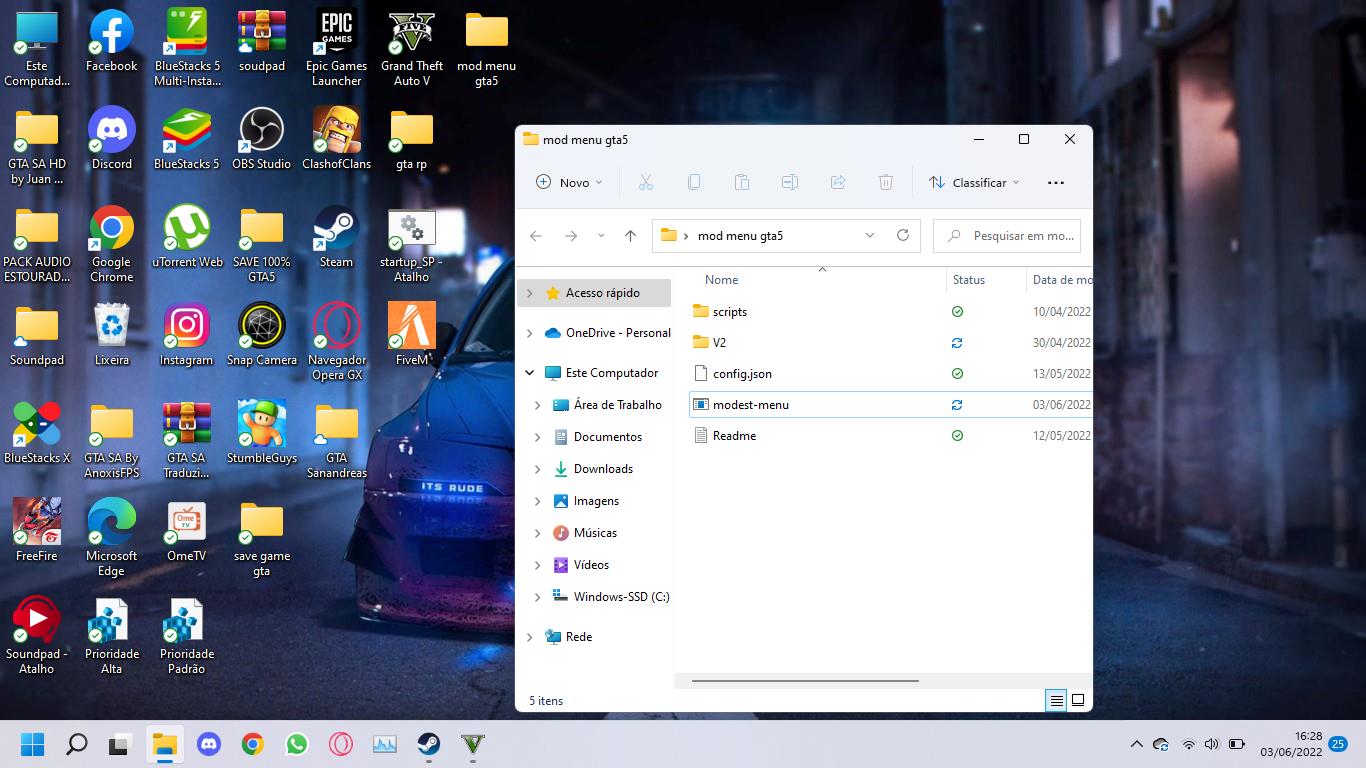The width and height of the screenshot is (1366, 768).
Task: Expand the Downloads tree node
Action: coord(537,469)
